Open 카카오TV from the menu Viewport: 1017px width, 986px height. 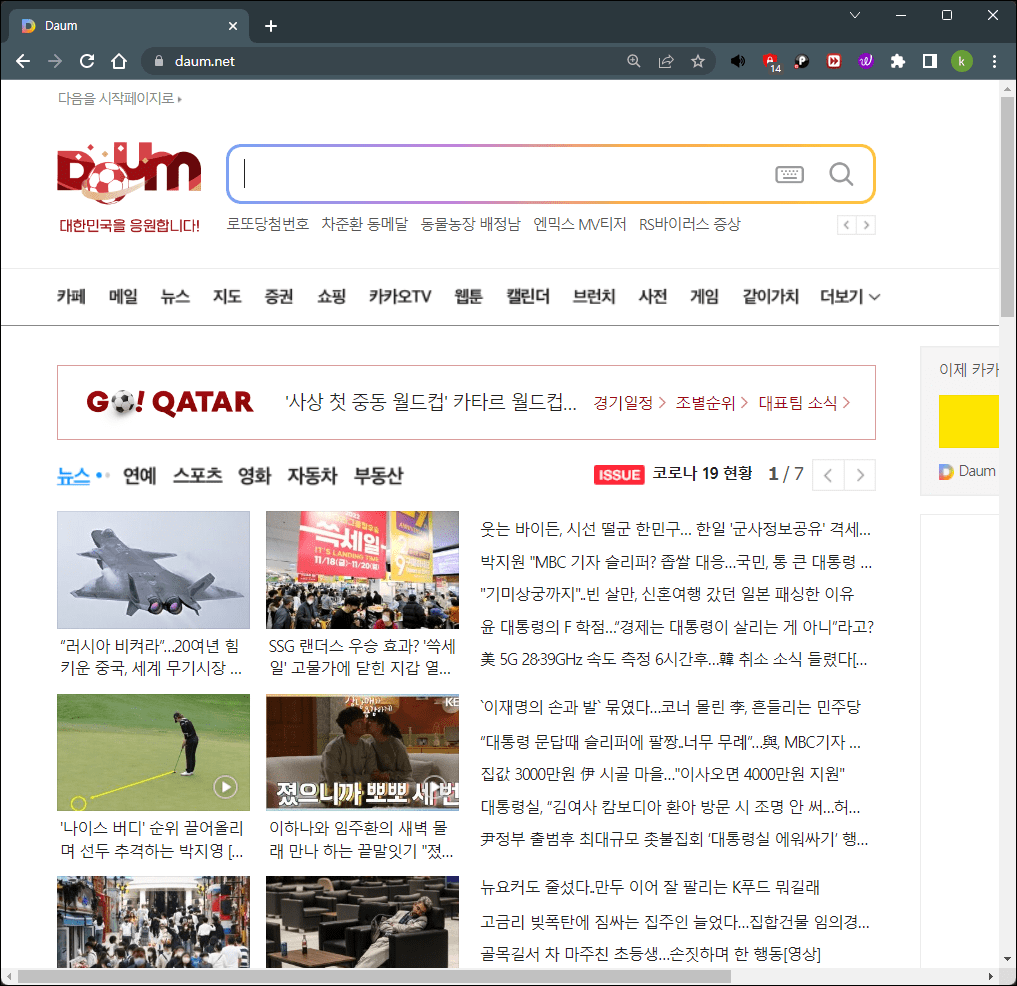click(400, 296)
